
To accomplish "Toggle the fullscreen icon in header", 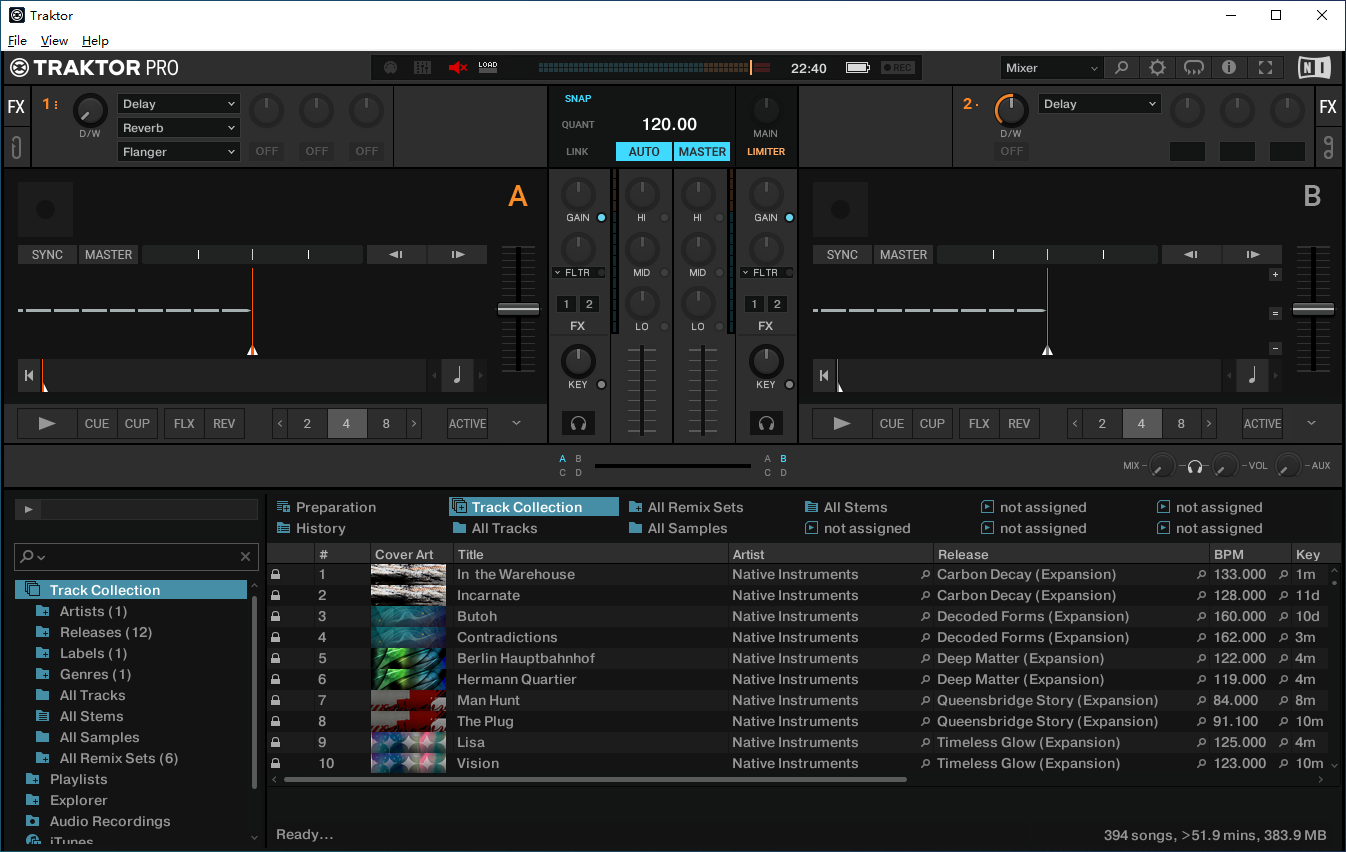I will coord(1265,68).
